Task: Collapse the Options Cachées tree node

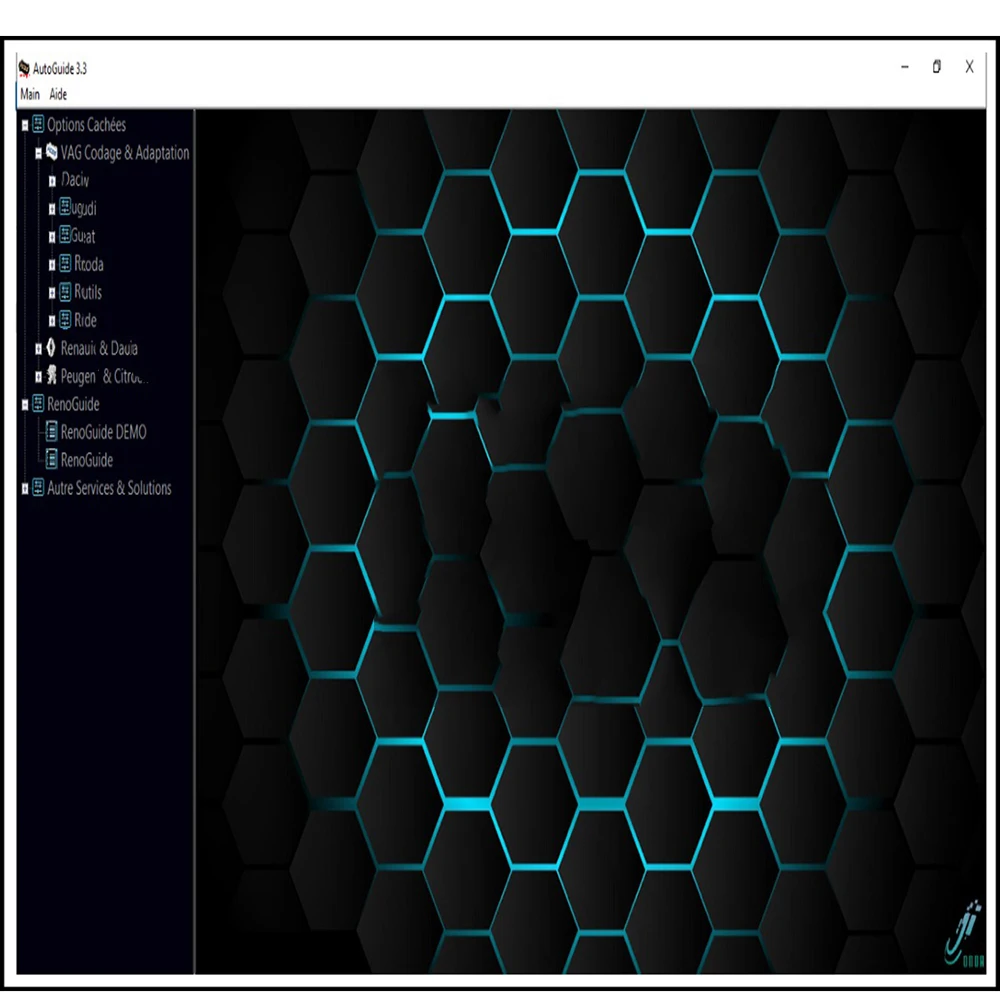Action: click(25, 126)
